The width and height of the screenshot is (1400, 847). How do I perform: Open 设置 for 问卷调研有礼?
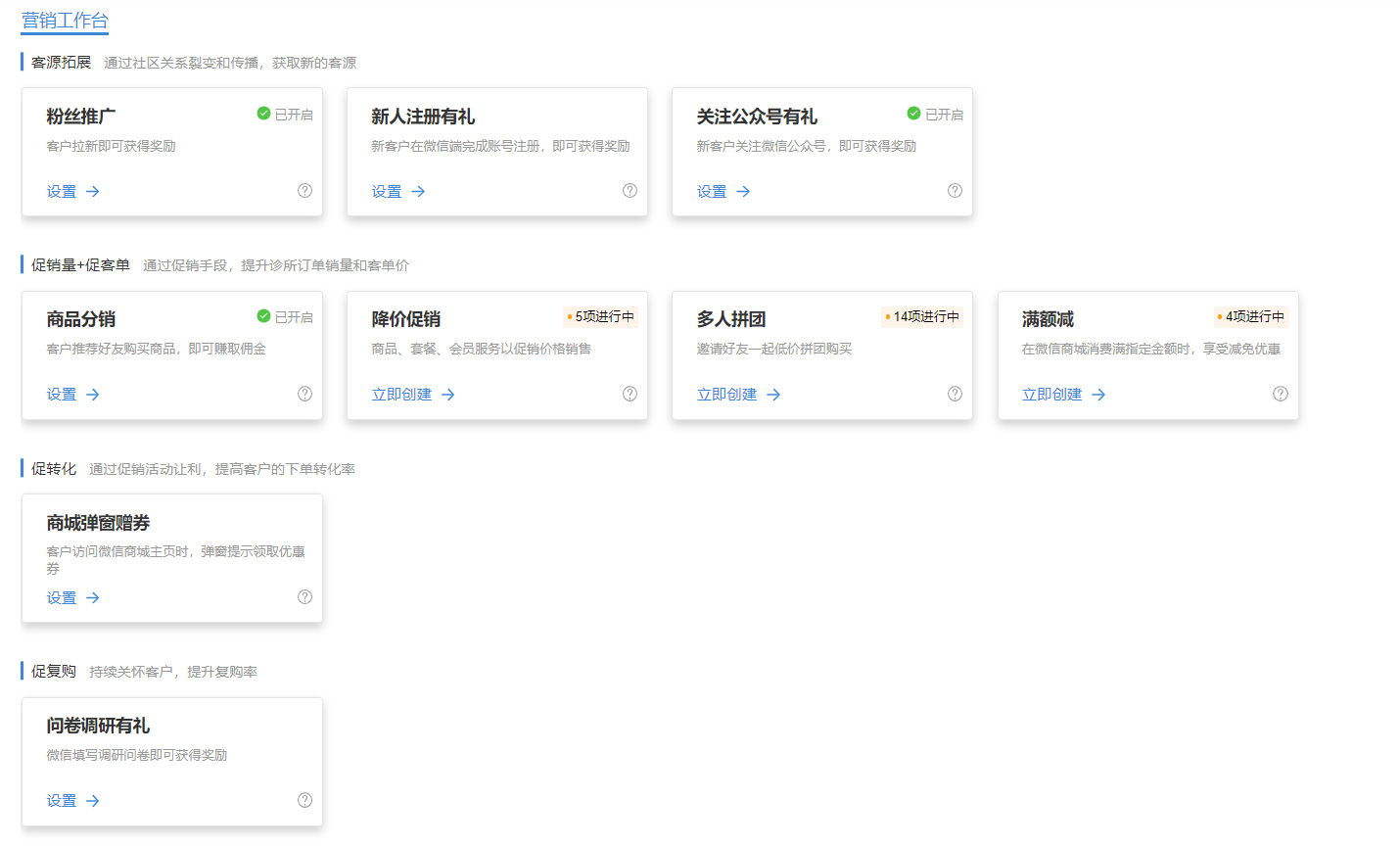(72, 801)
